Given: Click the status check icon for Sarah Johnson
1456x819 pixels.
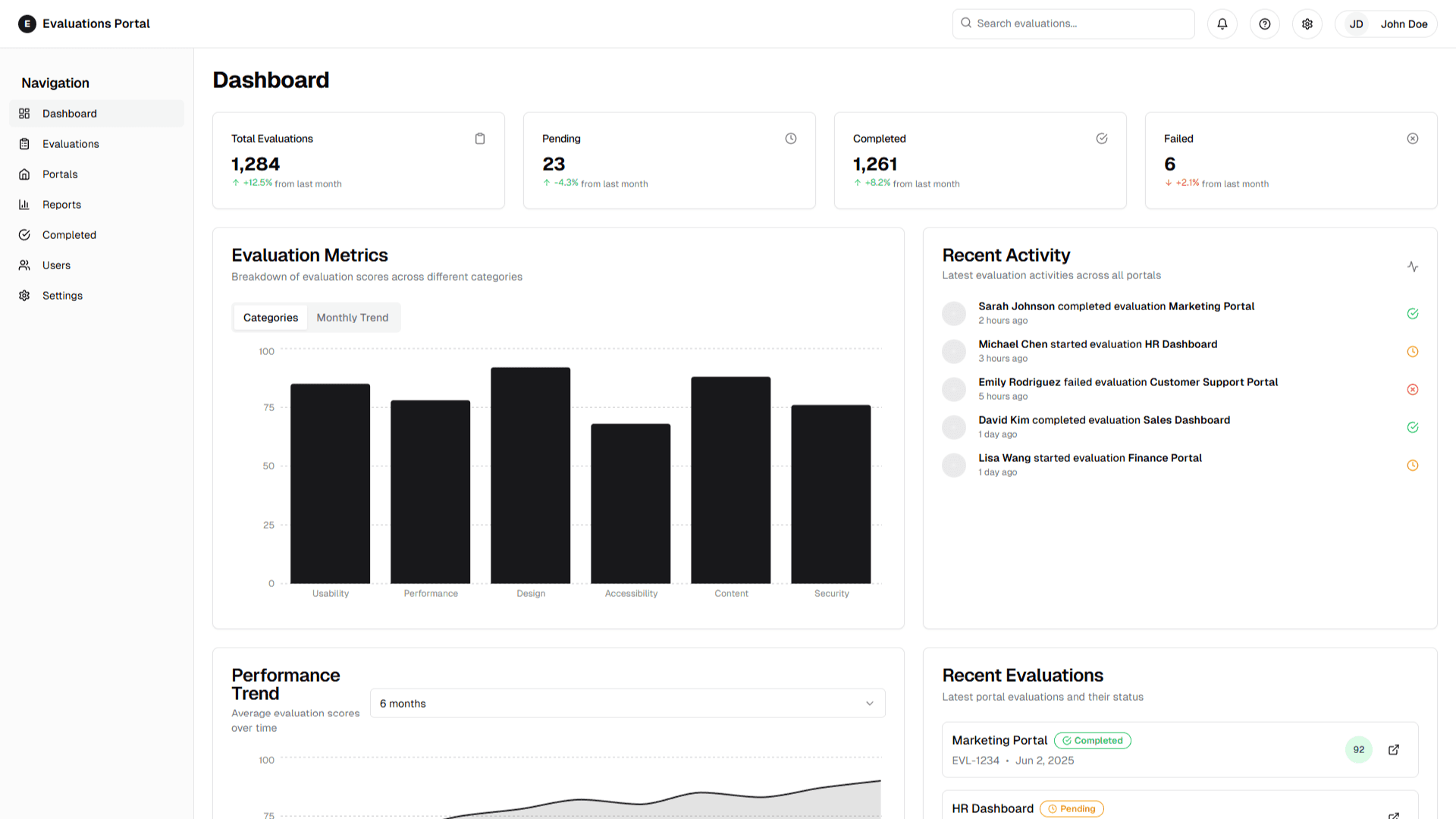Looking at the screenshot, I should (1413, 314).
